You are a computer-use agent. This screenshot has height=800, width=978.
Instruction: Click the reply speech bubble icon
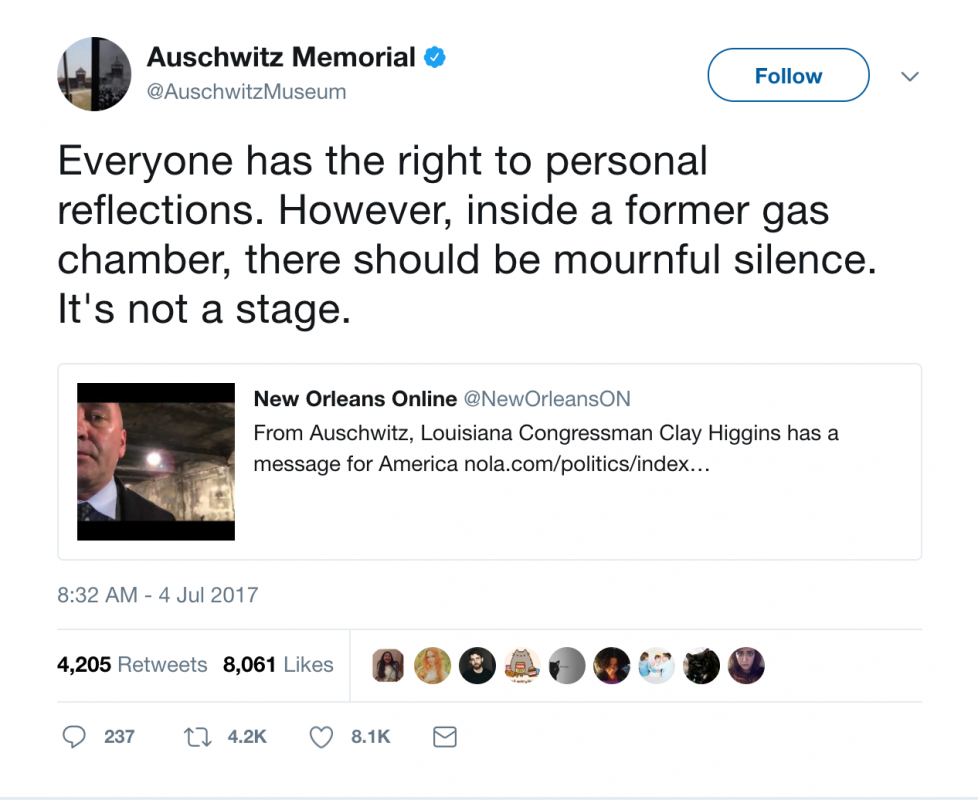click(x=74, y=736)
